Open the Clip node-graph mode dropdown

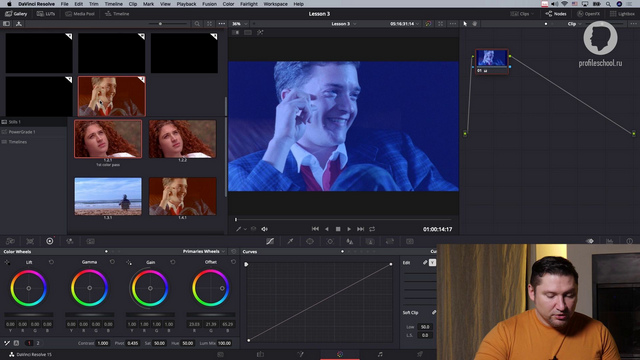(574, 24)
